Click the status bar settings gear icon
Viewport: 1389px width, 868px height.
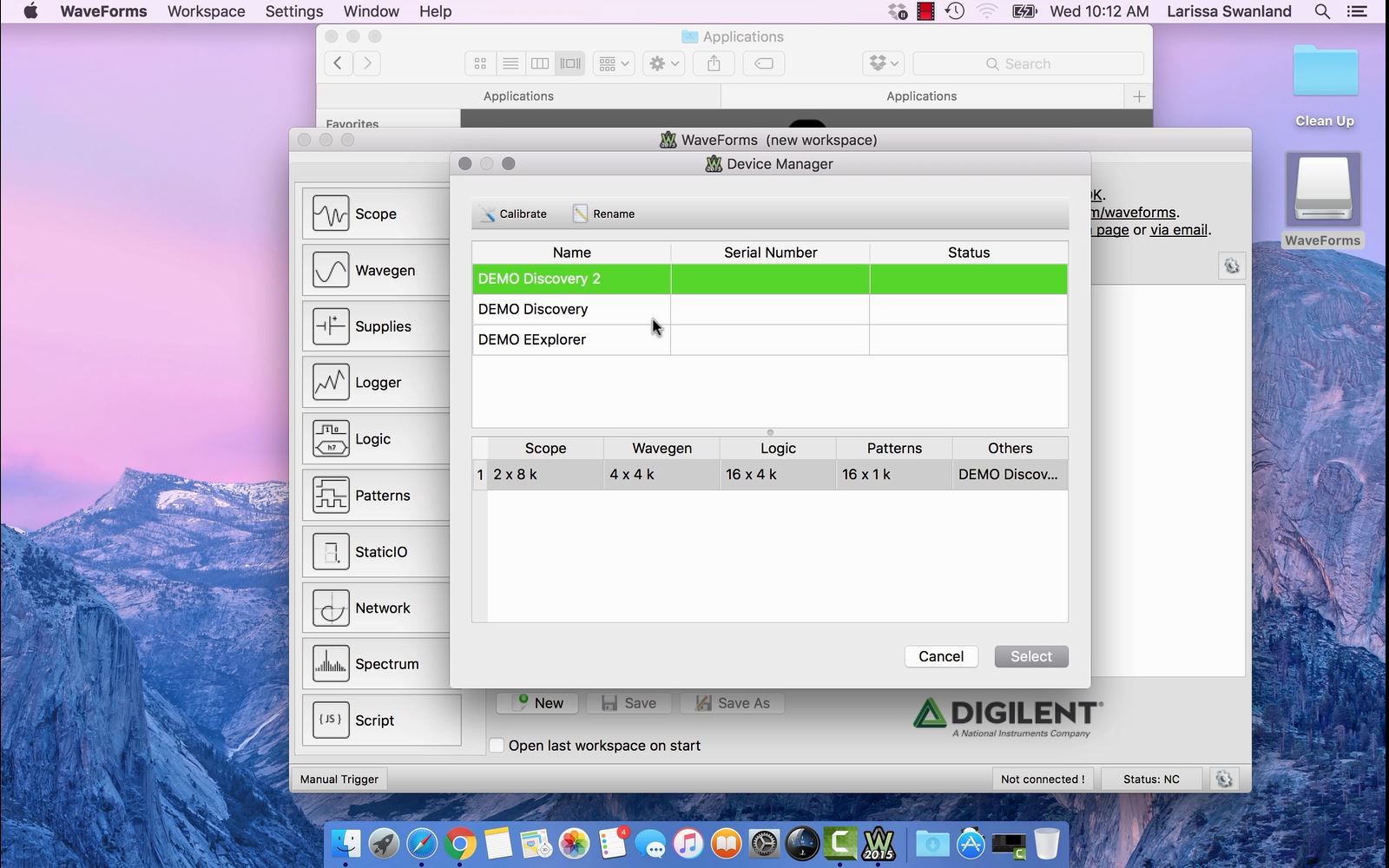pyautogui.click(x=1224, y=779)
